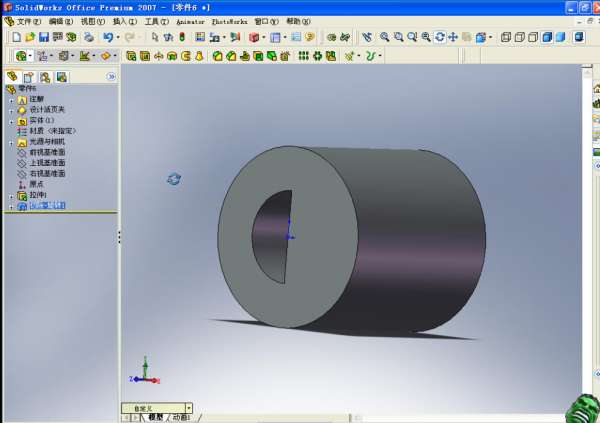Select 前视基准面 plane in feature tree

tap(47, 152)
